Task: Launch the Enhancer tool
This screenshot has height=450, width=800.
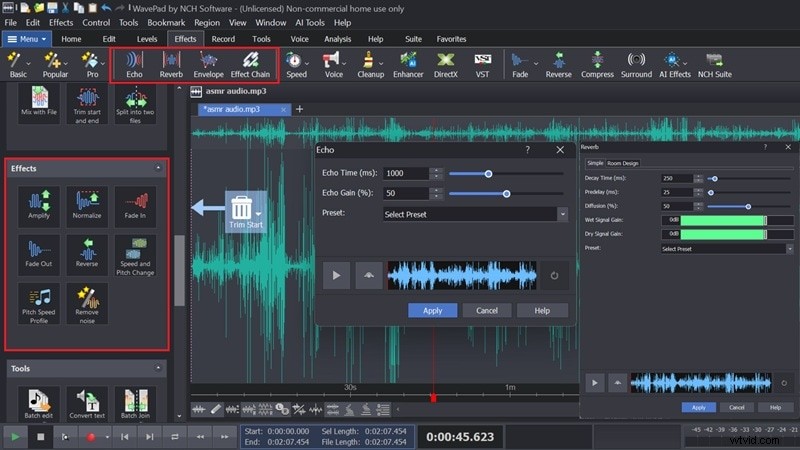Action: (x=408, y=65)
